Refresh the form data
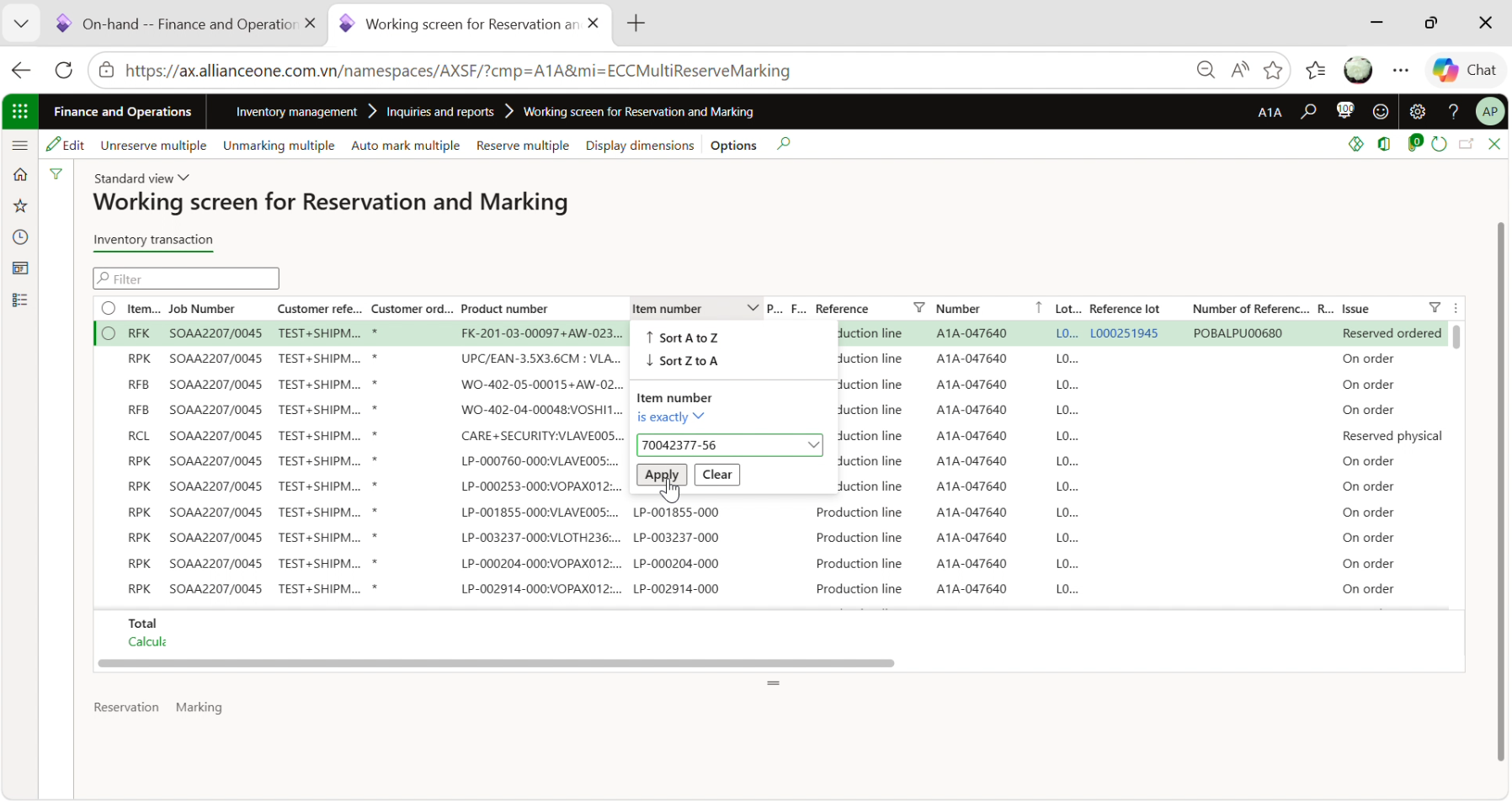This screenshot has height=802, width=1512. 1439,144
